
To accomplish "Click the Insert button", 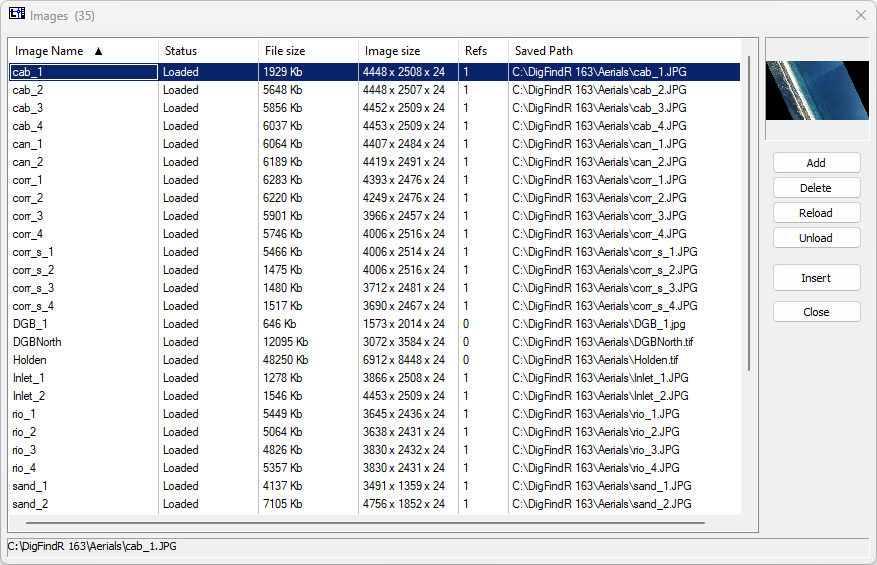I will pyautogui.click(x=817, y=278).
